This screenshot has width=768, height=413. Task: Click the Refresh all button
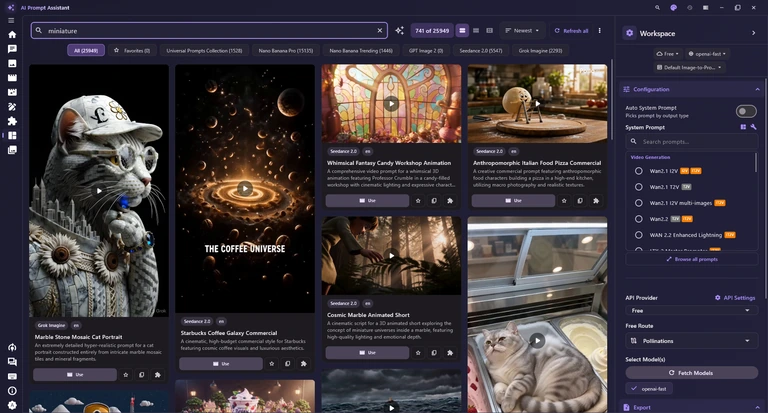(x=571, y=30)
